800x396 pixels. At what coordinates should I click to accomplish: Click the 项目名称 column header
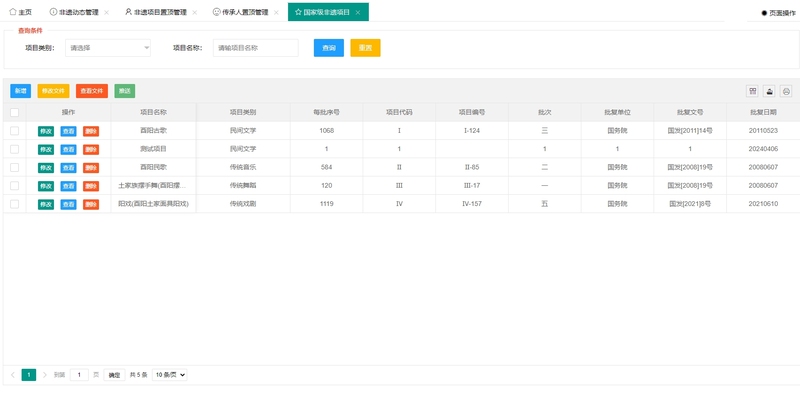point(154,112)
